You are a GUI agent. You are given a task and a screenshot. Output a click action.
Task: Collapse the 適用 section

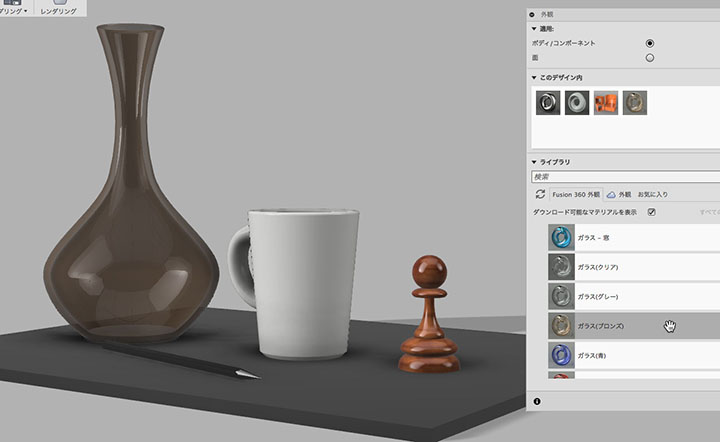tap(534, 28)
